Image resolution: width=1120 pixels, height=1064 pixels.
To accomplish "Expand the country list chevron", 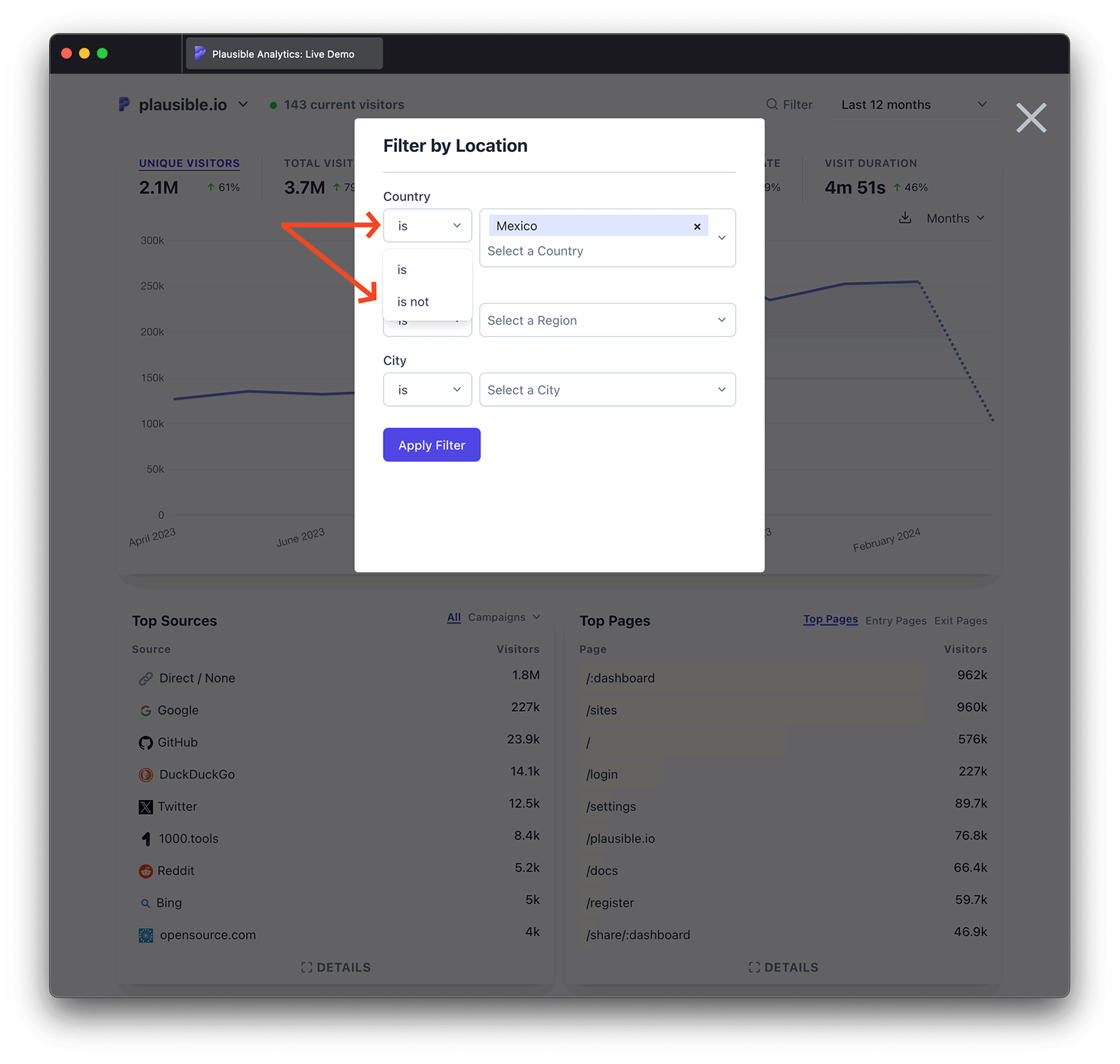I will [722, 238].
